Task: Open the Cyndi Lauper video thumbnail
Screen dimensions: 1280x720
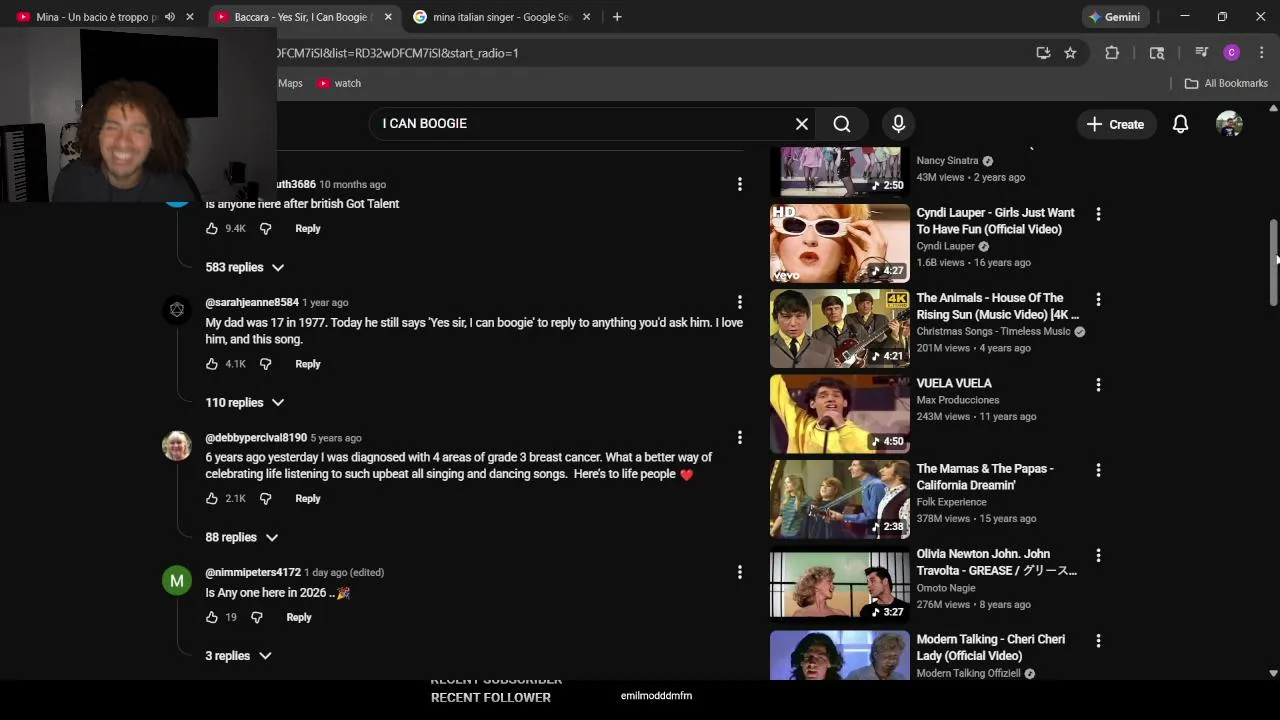Action: (x=839, y=243)
